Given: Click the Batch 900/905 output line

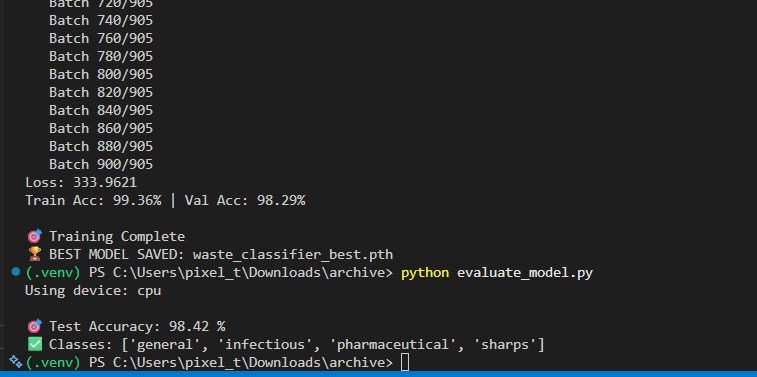Looking at the screenshot, I should (101, 164).
